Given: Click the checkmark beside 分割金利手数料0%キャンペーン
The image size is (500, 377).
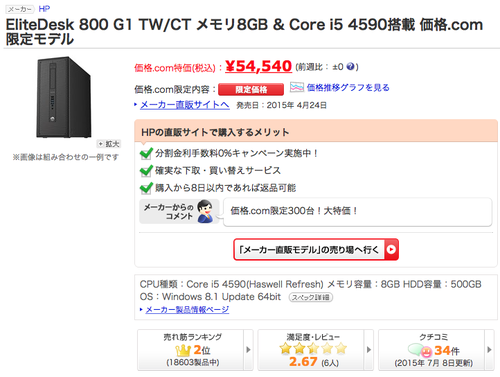Looking at the screenshot, I should coord(146,154).
